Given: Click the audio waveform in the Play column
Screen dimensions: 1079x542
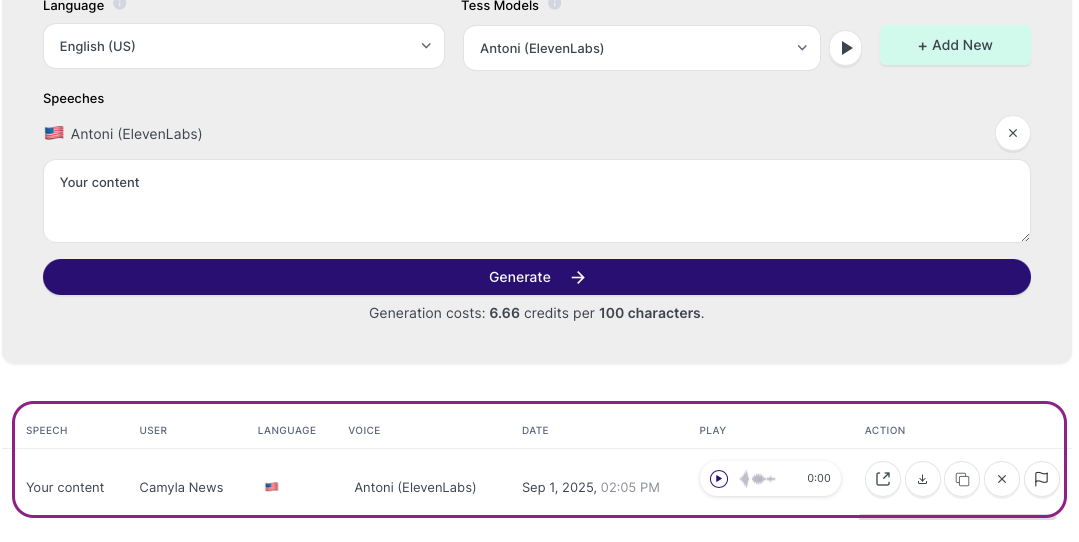Looking at the screenshot, I should point(758,479).
